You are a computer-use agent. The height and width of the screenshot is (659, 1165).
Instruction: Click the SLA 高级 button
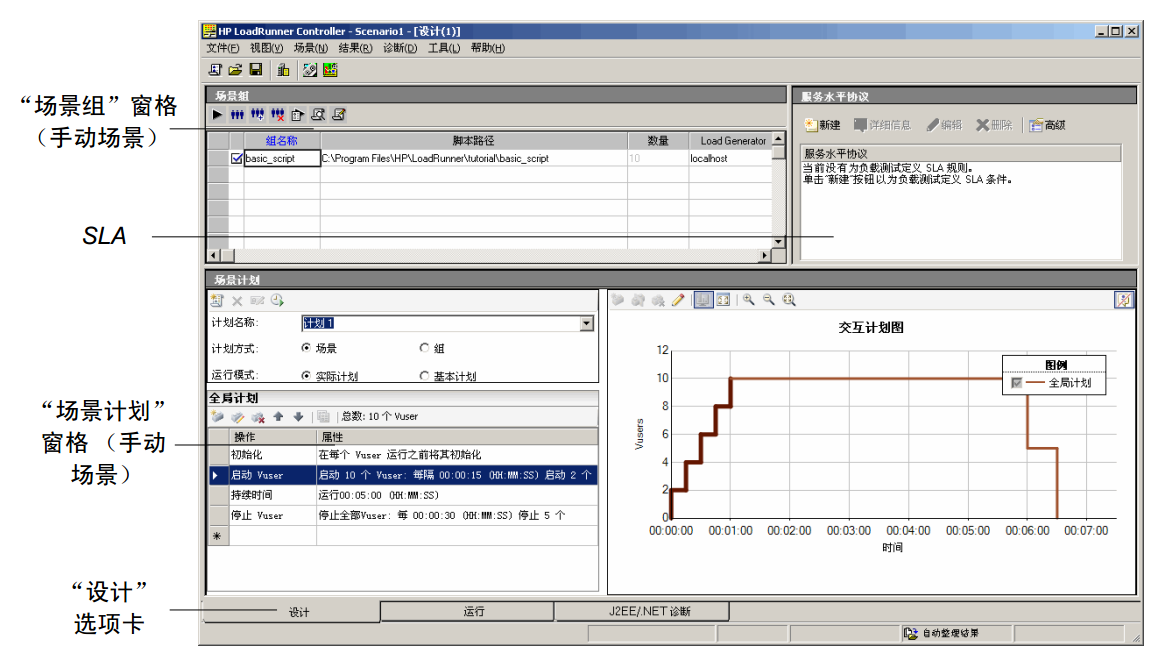(1048, 125)
